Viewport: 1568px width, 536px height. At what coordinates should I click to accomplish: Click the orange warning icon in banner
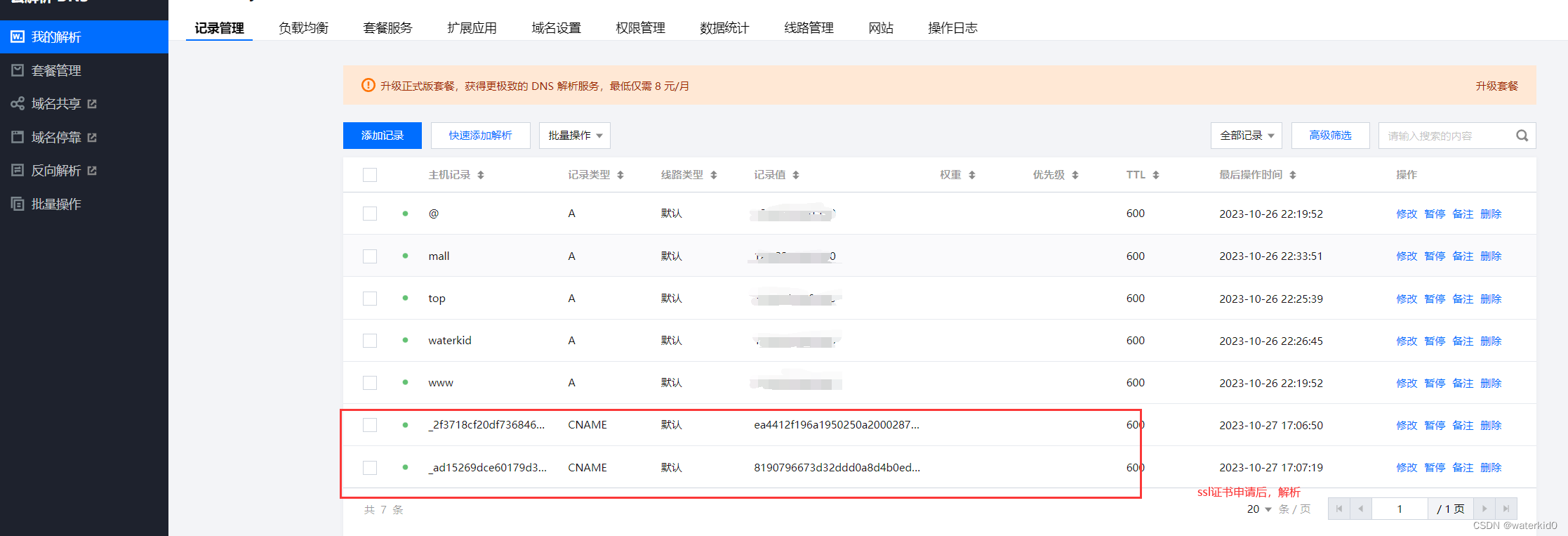point(368,85)
